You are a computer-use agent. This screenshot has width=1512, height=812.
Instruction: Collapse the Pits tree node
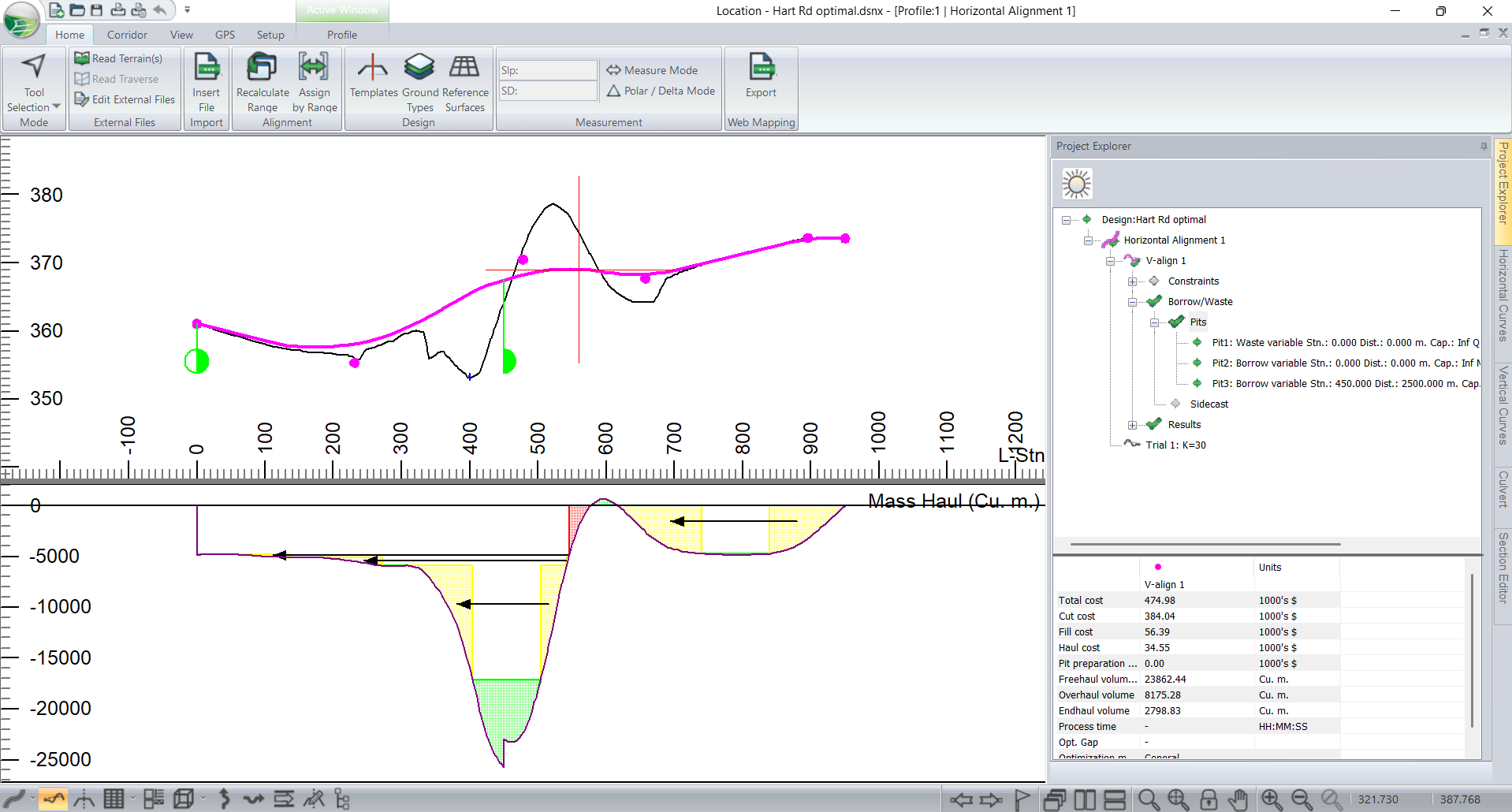point(1154,322)
